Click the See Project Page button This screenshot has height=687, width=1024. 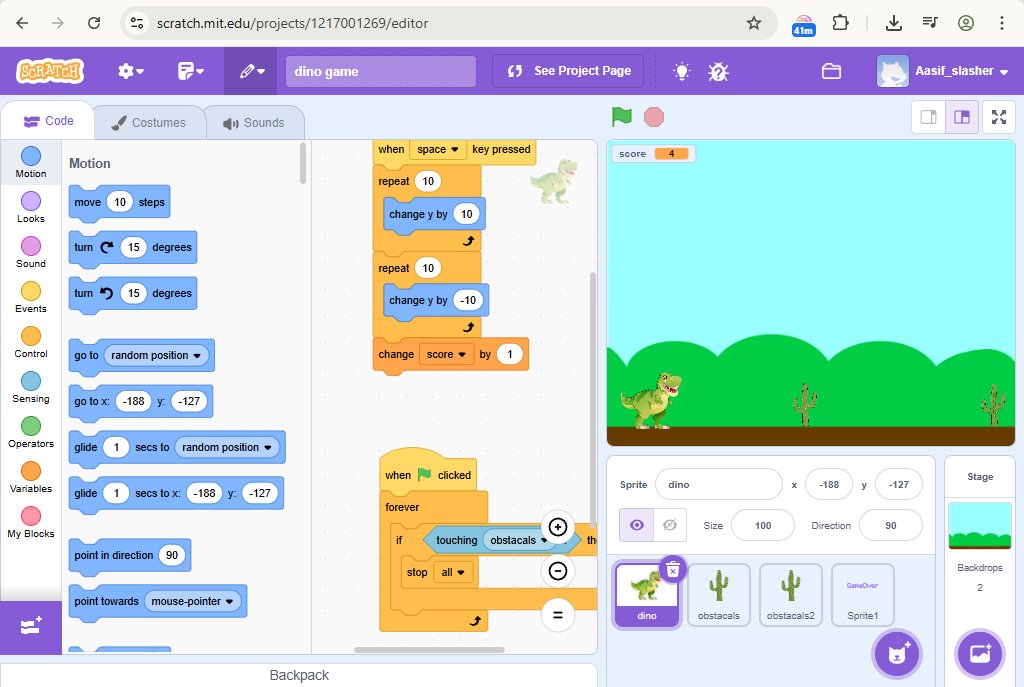567,71
